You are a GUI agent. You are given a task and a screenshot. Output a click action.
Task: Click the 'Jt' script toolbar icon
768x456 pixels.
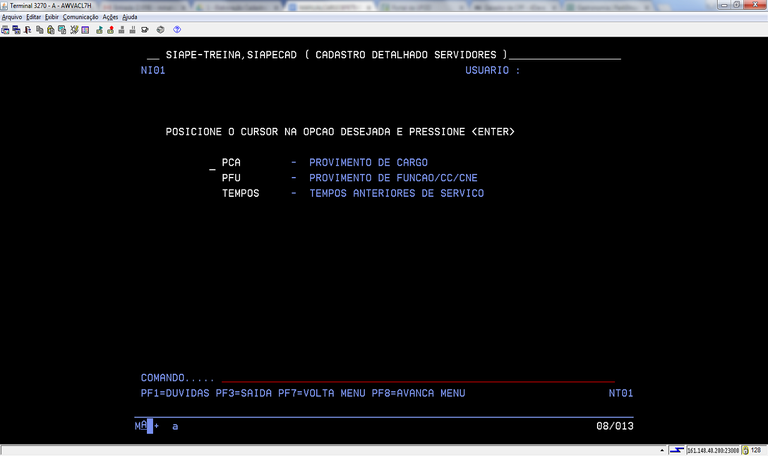pyautogui.click(x=27, y=30)
